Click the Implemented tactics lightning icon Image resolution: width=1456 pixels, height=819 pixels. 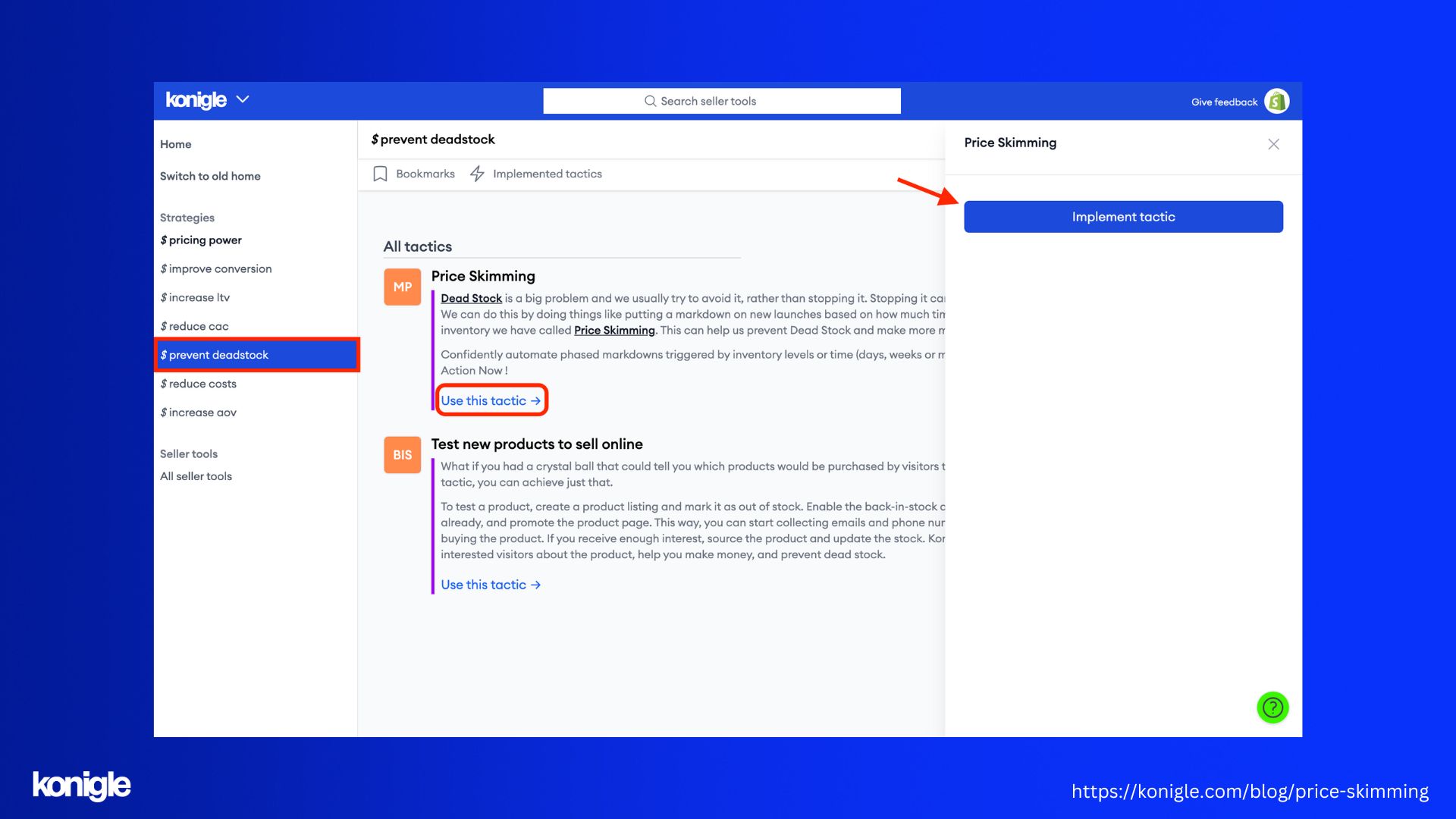[x=477, y=174]
